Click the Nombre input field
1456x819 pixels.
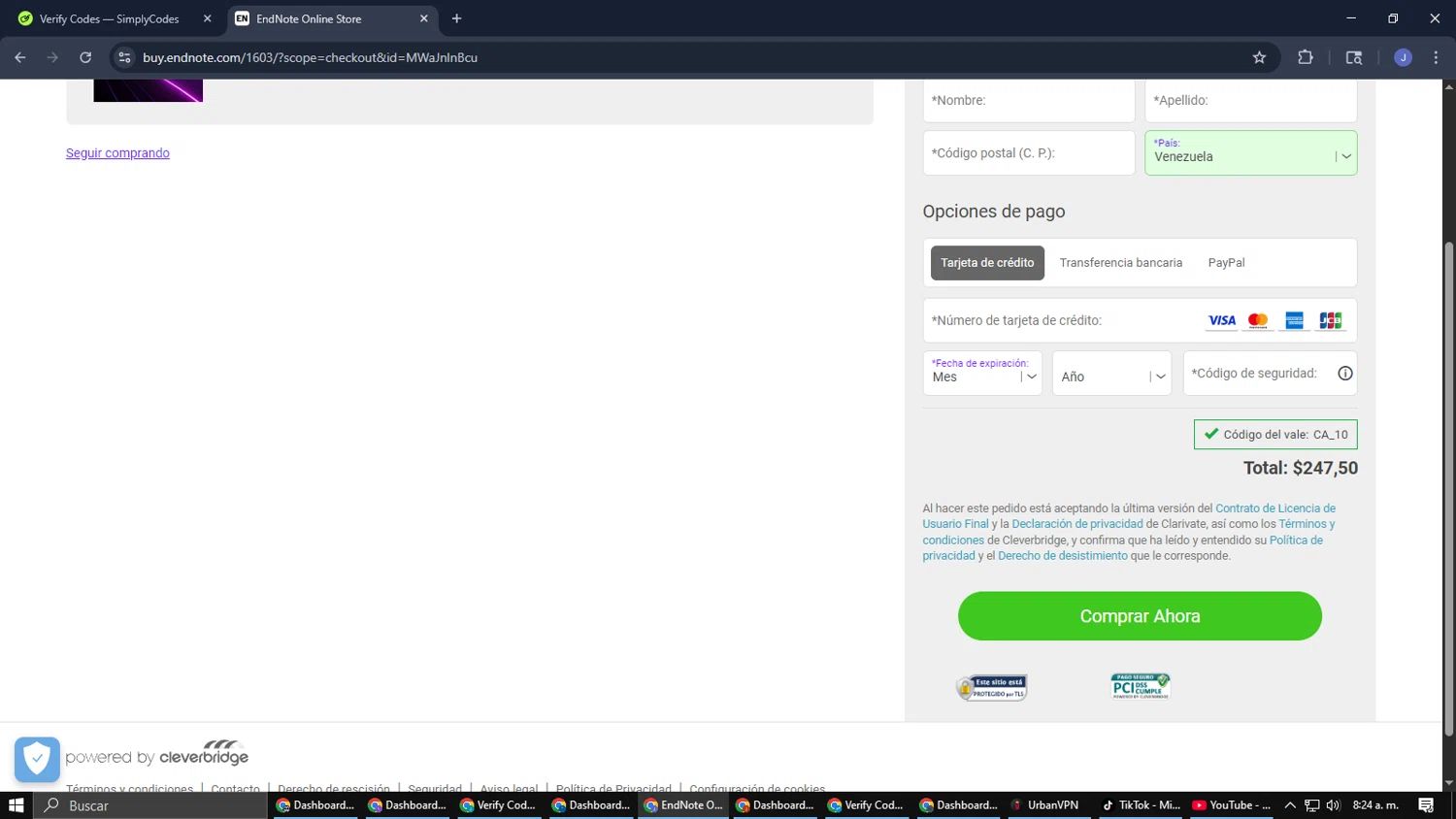(1029, 100)
